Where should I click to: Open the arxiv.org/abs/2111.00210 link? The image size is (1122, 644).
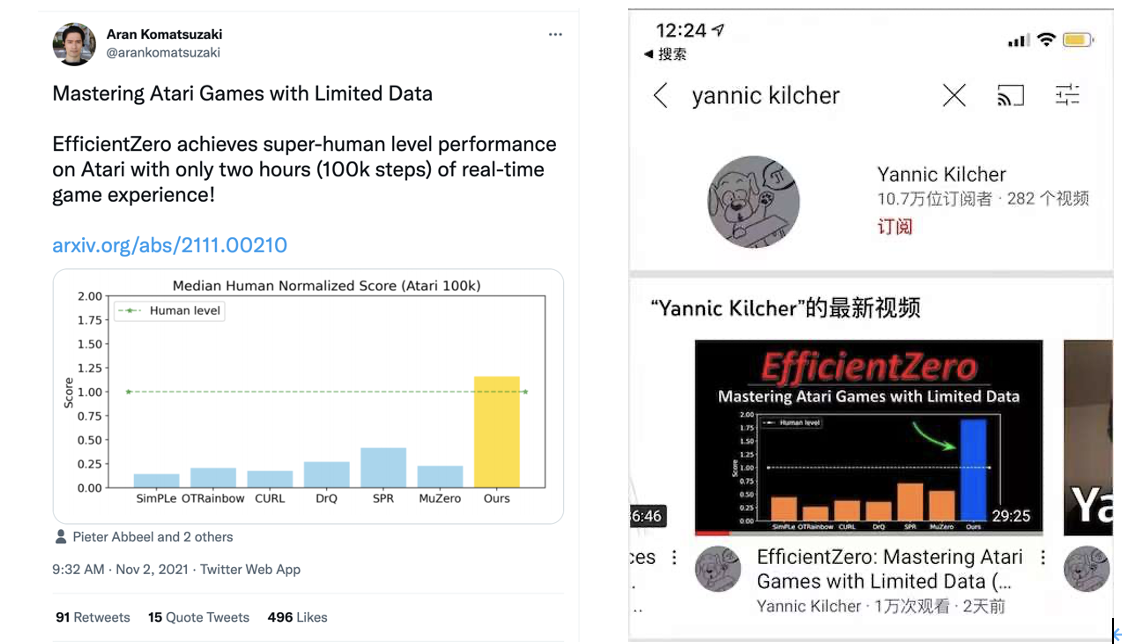tap(170, 245)
